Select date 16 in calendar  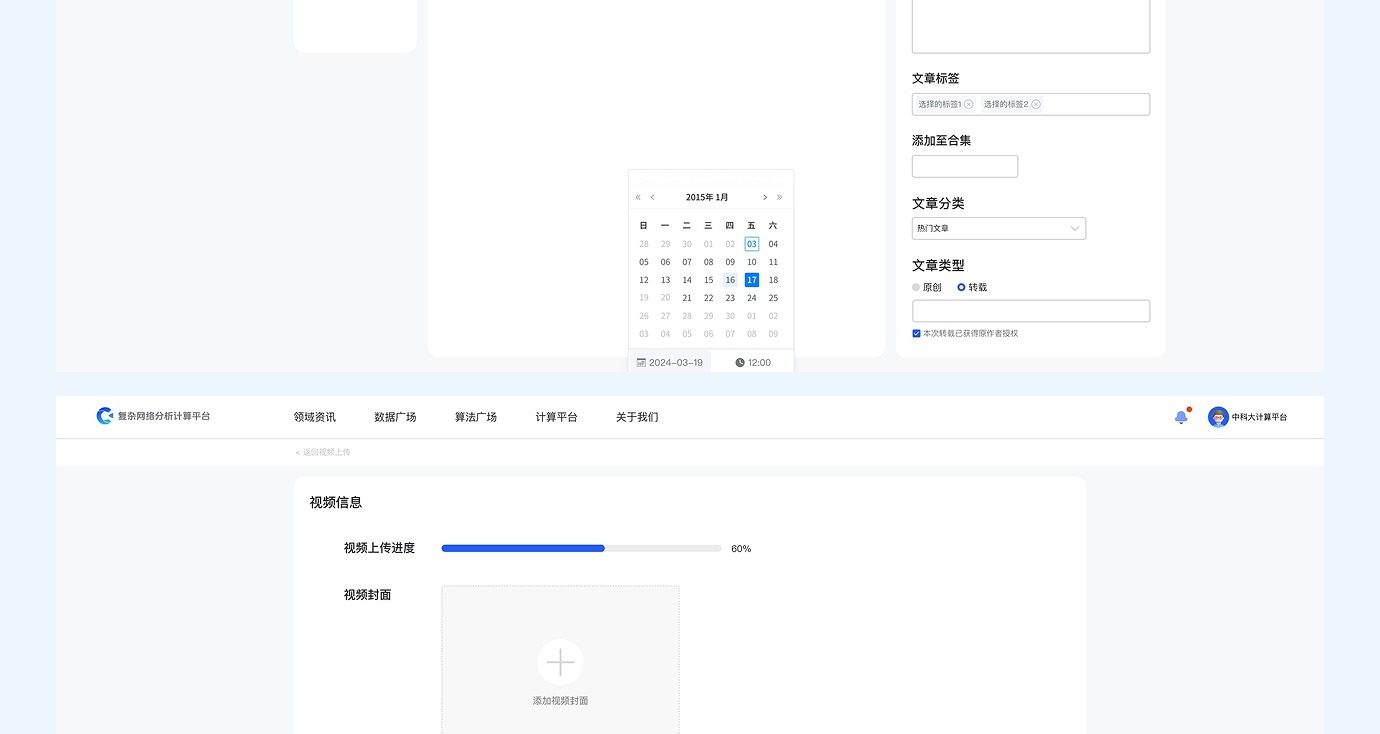pyautogui.click(x=730, y=280)
